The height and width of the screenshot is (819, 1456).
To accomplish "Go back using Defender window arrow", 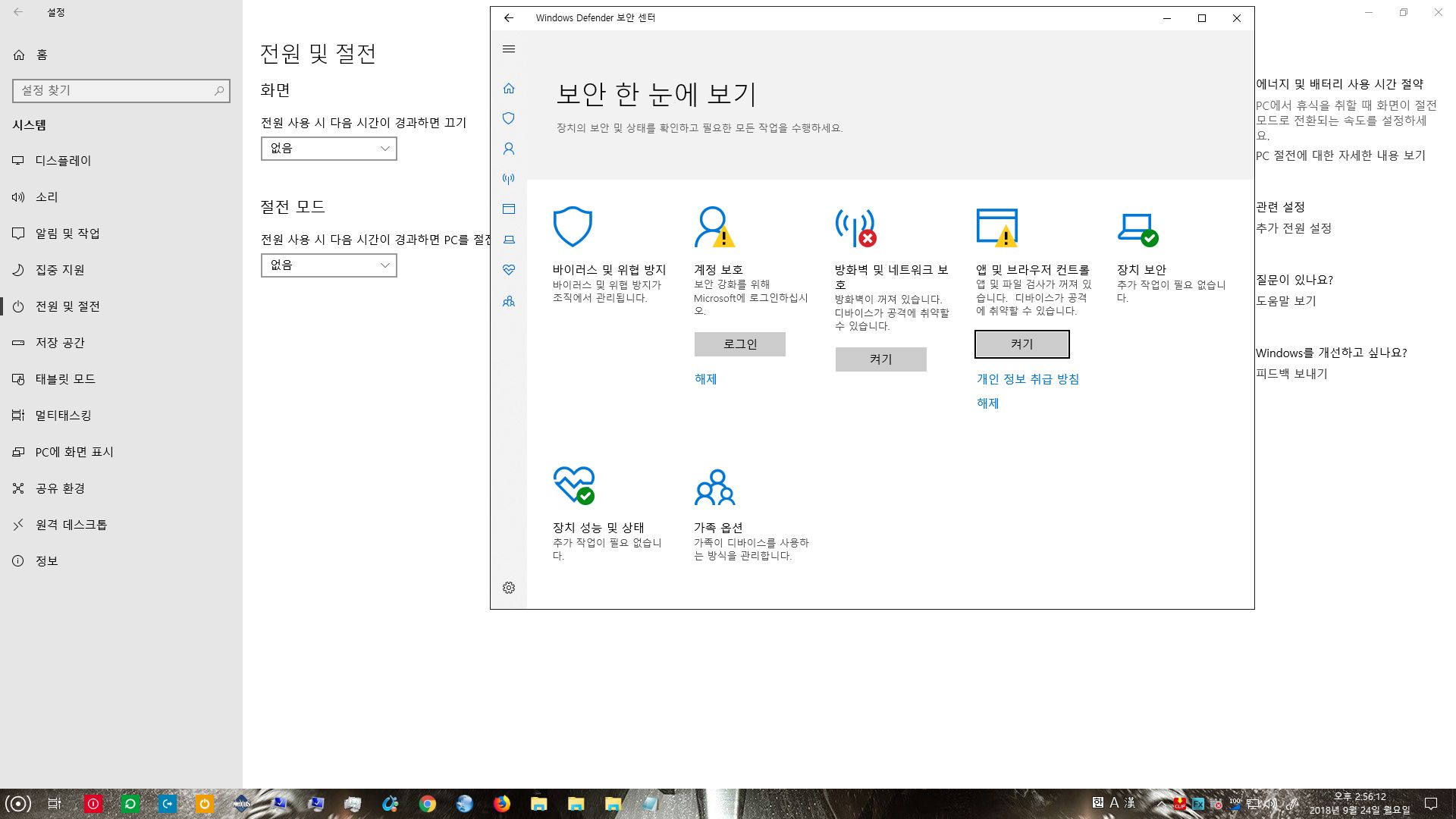I will 509,18.
